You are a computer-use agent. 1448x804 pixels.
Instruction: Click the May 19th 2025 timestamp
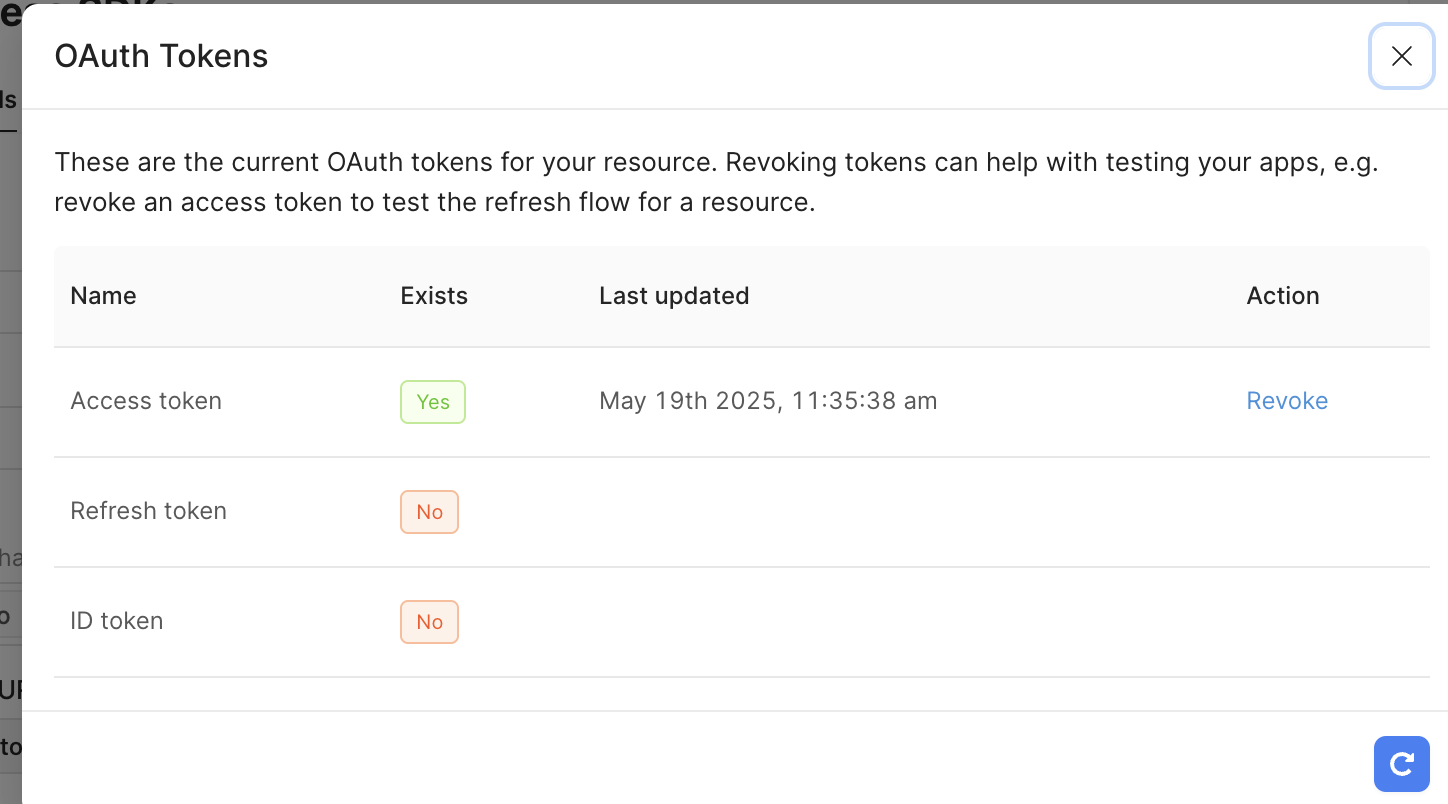click(x=767, y=401)
